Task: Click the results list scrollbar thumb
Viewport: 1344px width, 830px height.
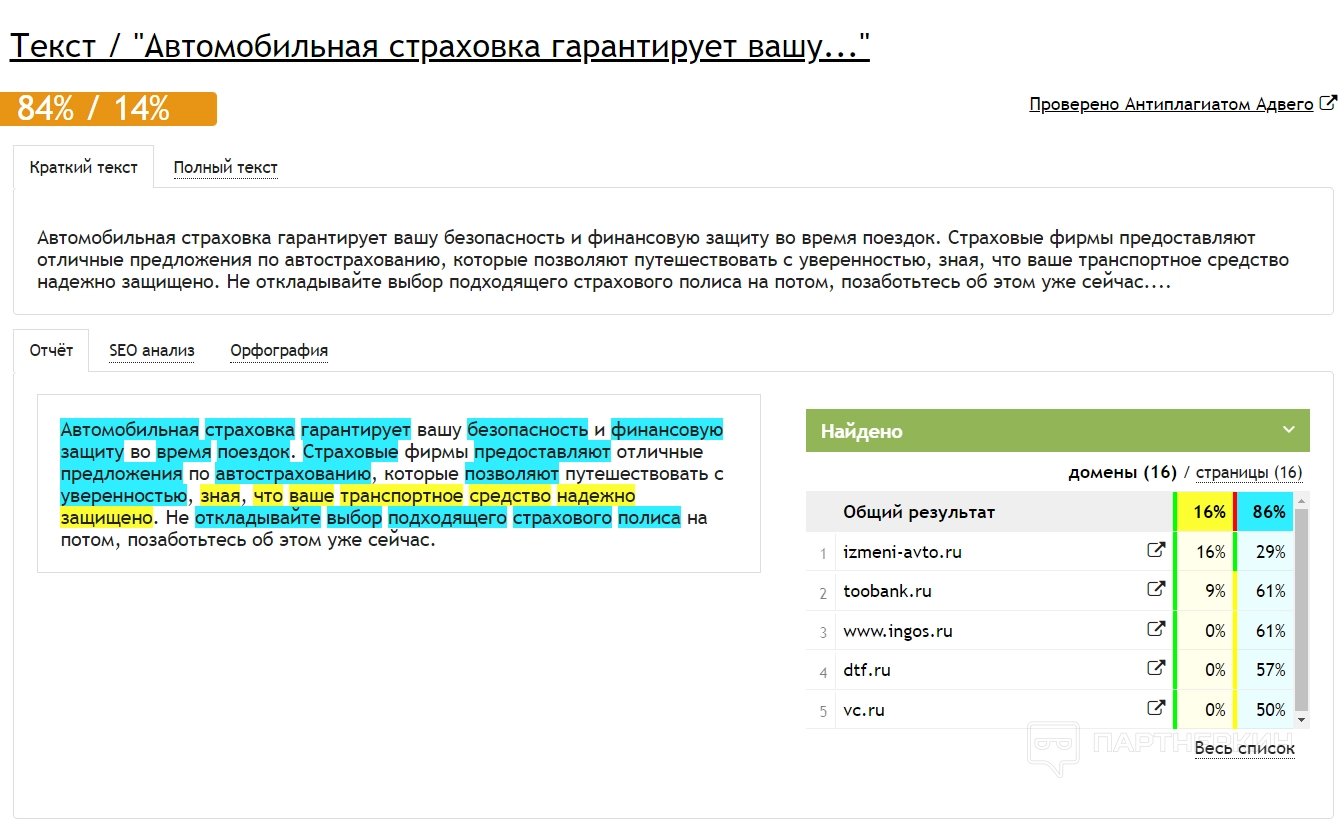Action: coord(1302,610)
